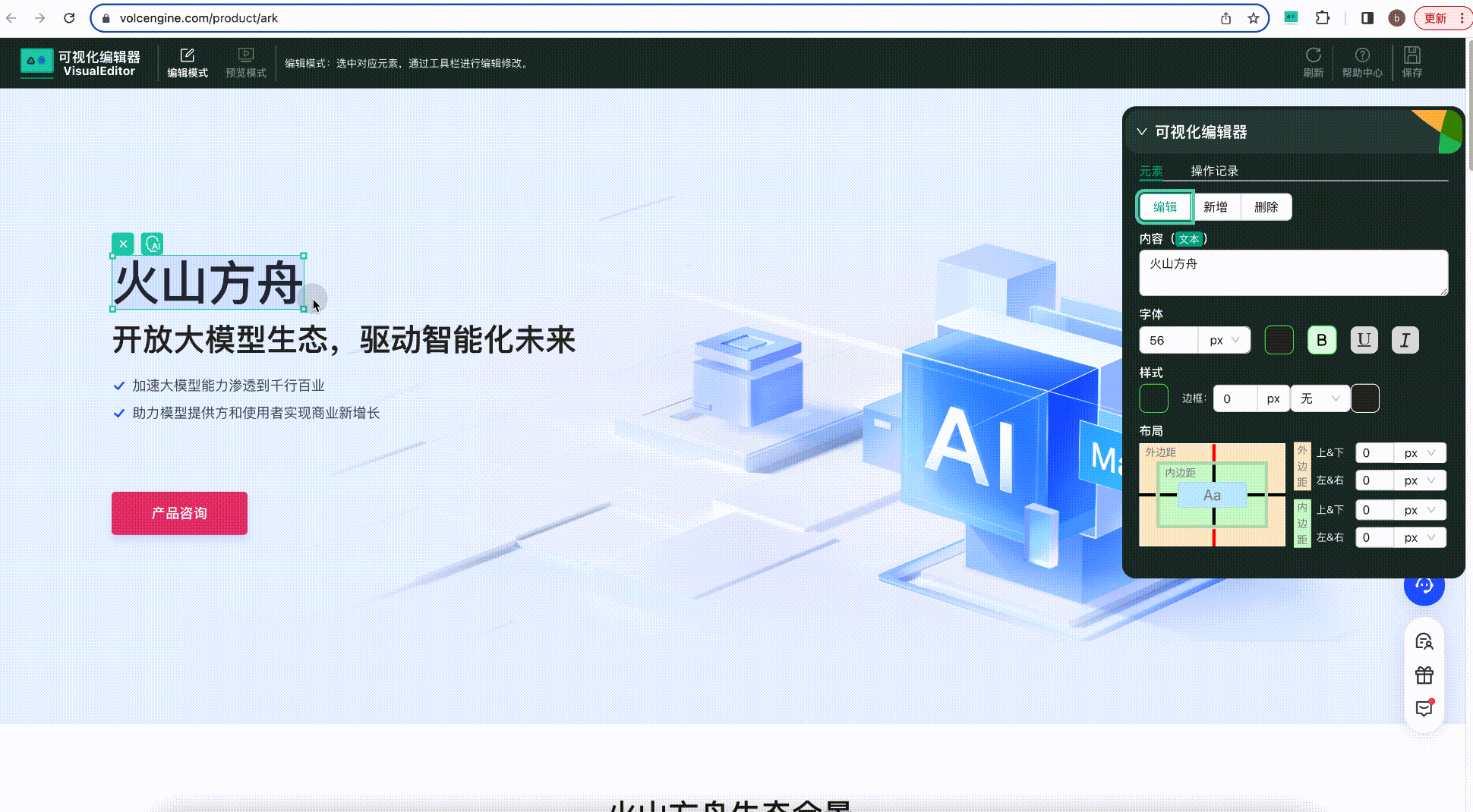Click the 内边距 上&下 value field
This screenshot has width=1473, height=812.
click(x=1375, y=510)
